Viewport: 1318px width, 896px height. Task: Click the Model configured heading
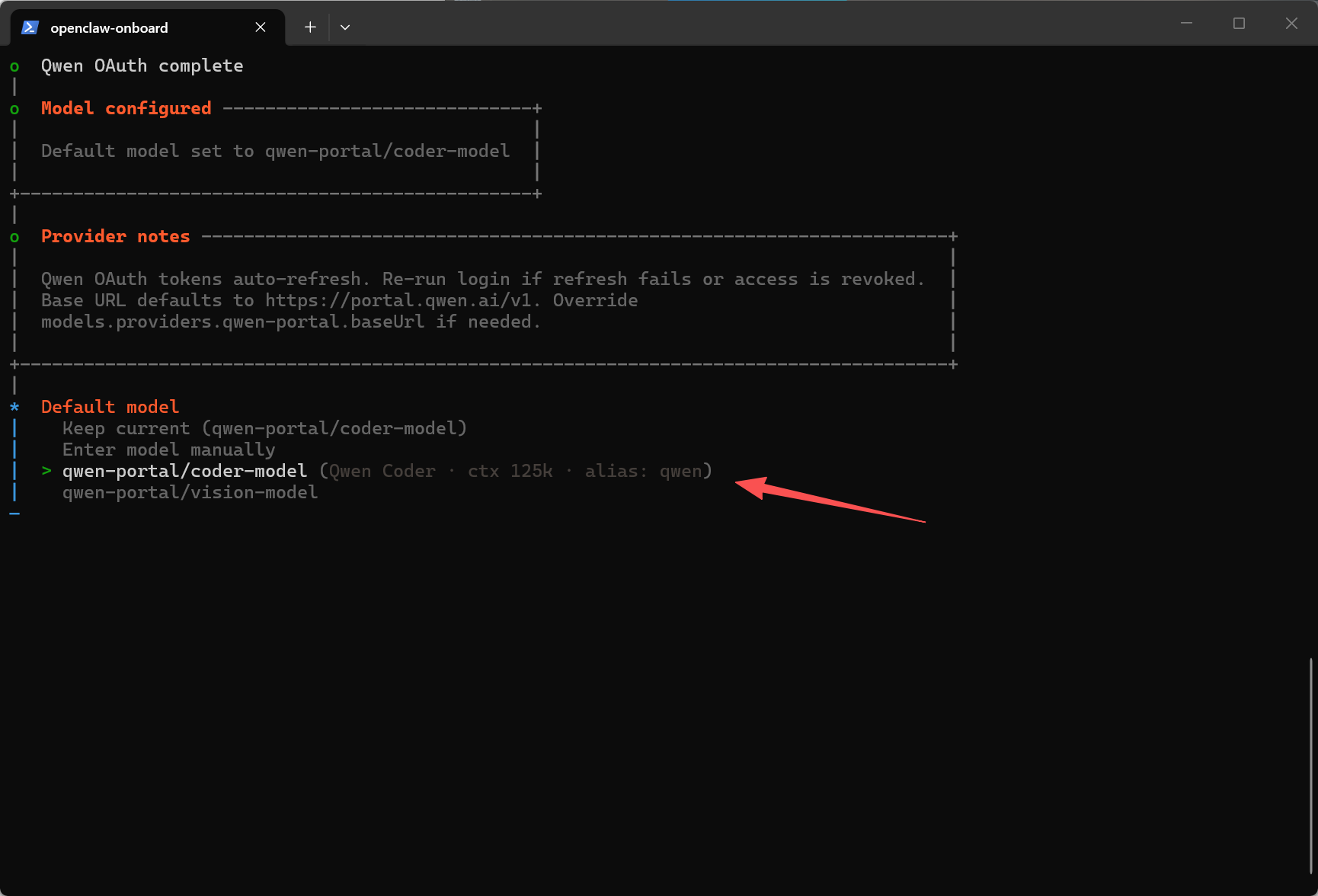coord(126,108)
